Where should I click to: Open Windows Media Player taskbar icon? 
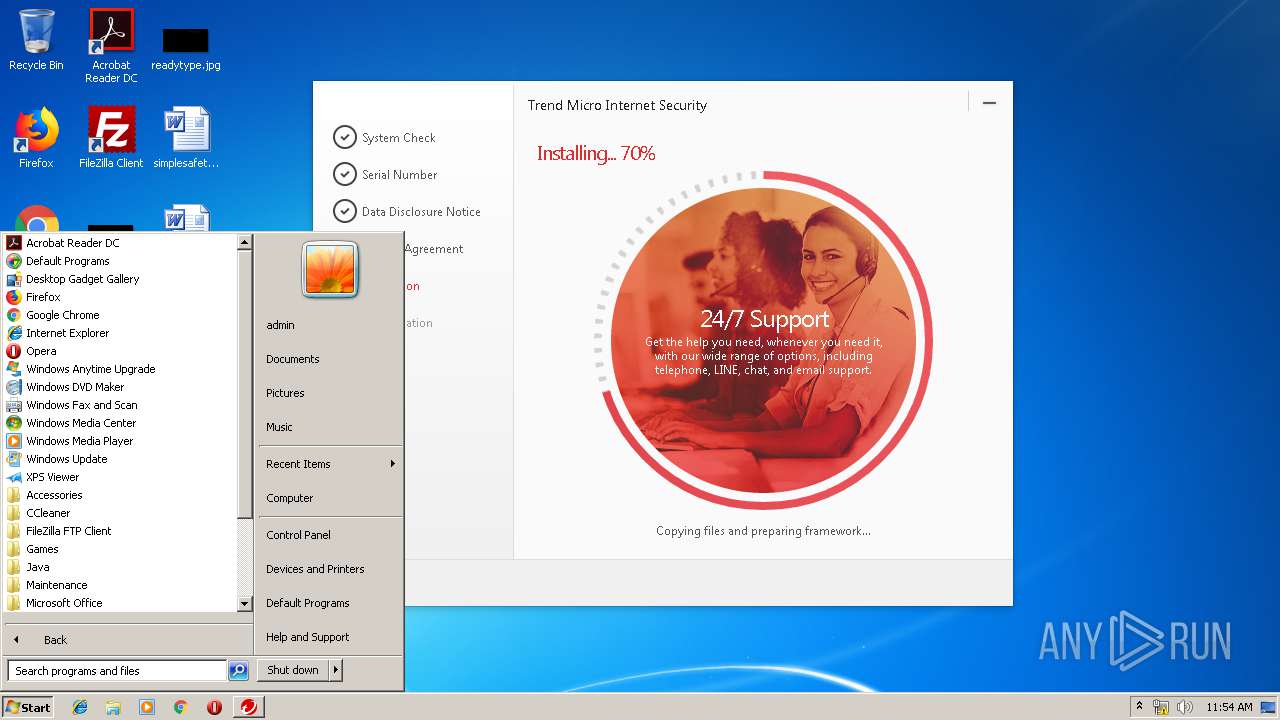tap(147, 707)
